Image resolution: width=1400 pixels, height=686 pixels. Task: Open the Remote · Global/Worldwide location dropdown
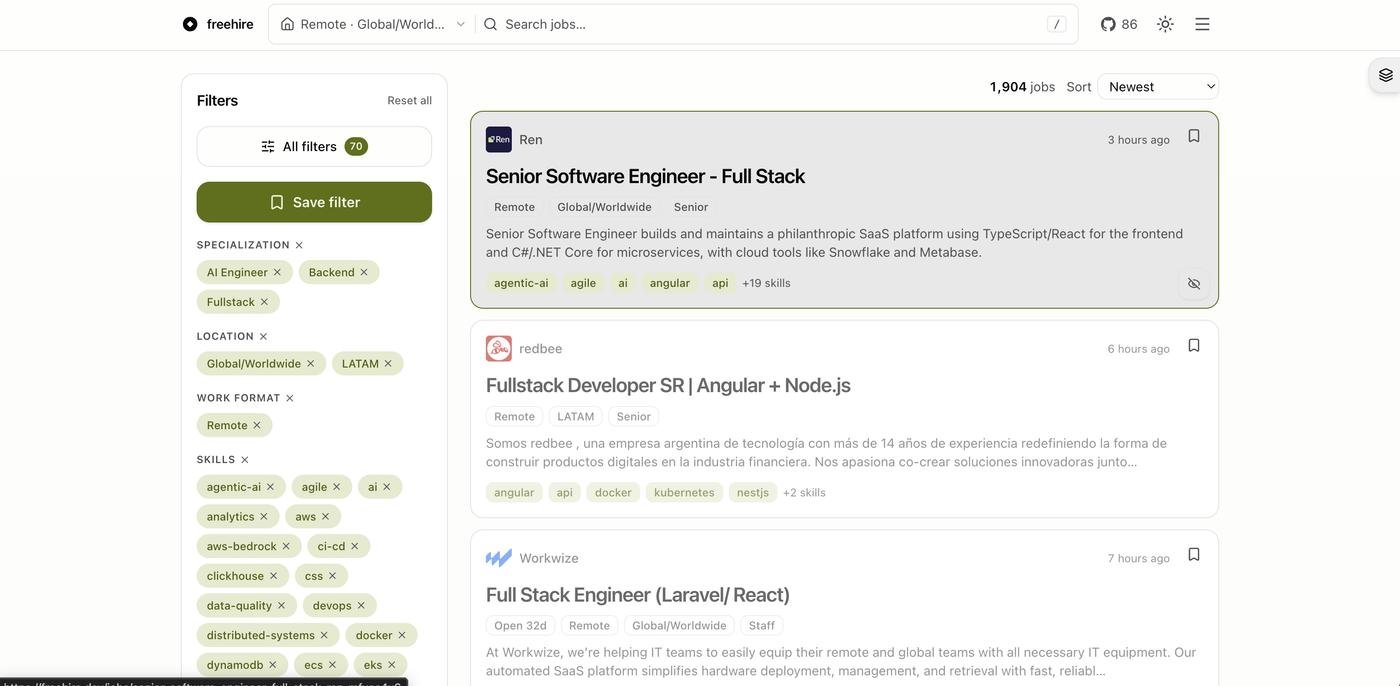[372, 24]
